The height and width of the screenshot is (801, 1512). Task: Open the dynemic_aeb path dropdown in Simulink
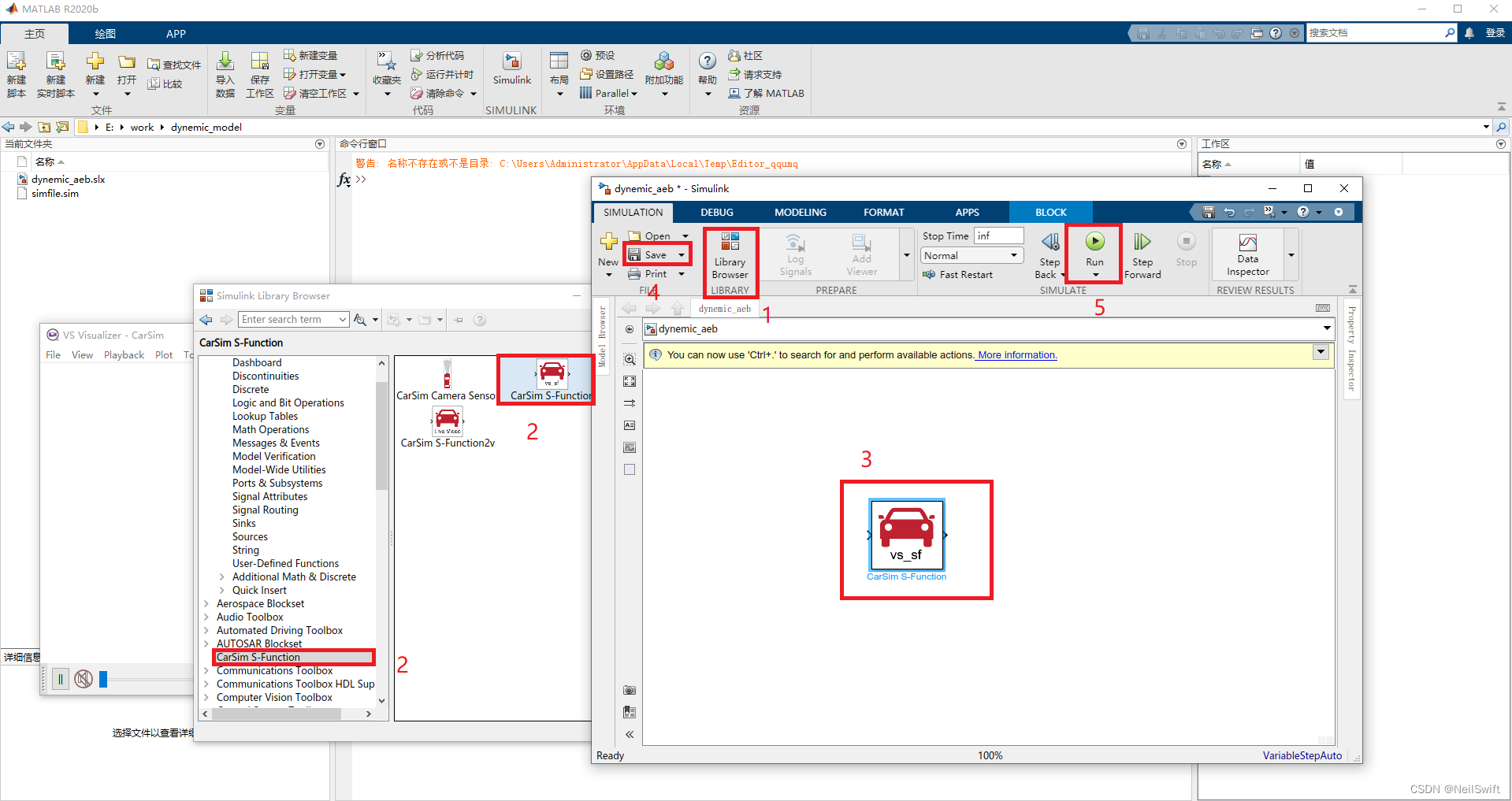point(1327,328)
